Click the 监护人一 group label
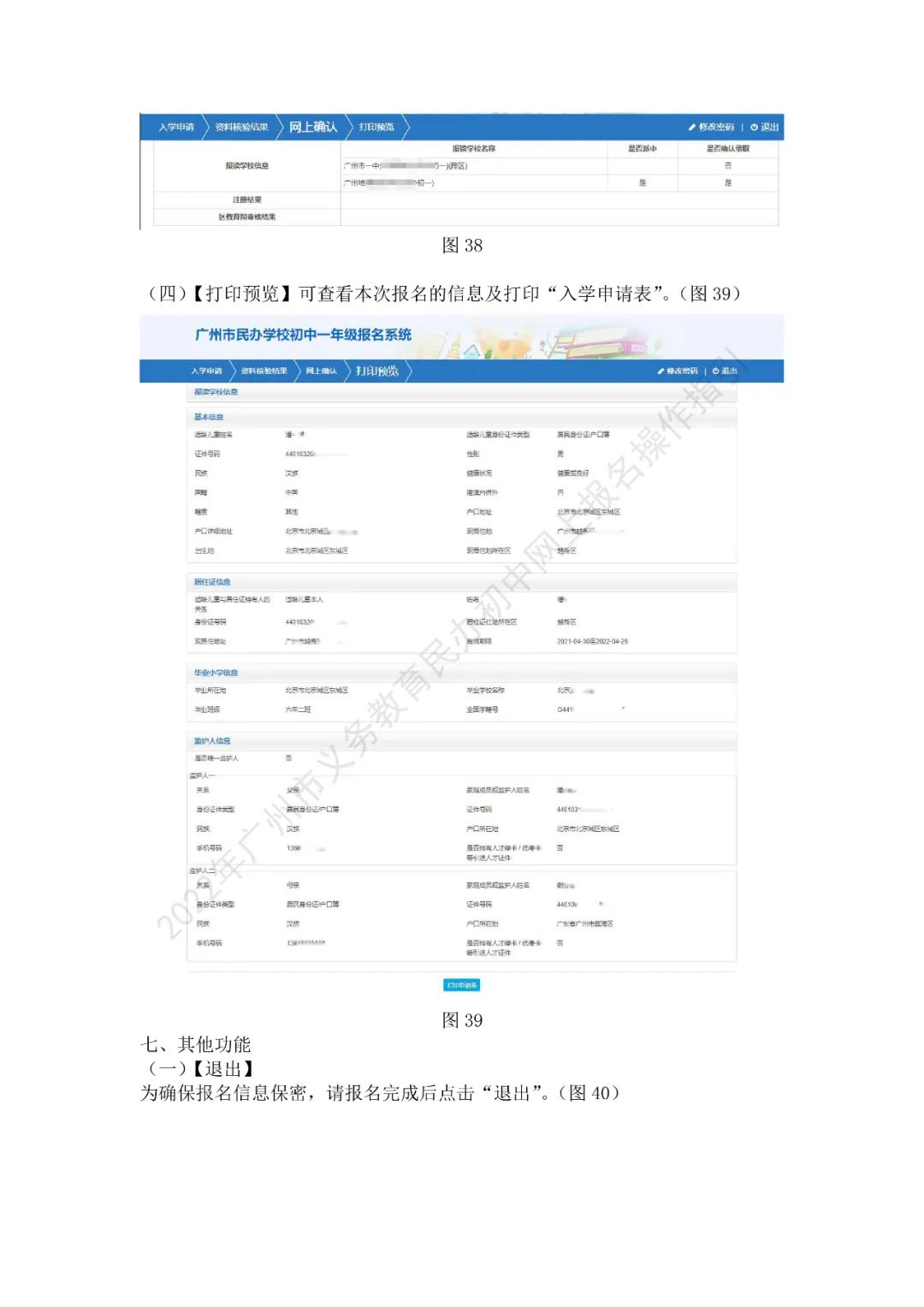The image size is (924, 1307). click(x=202, y=775)
